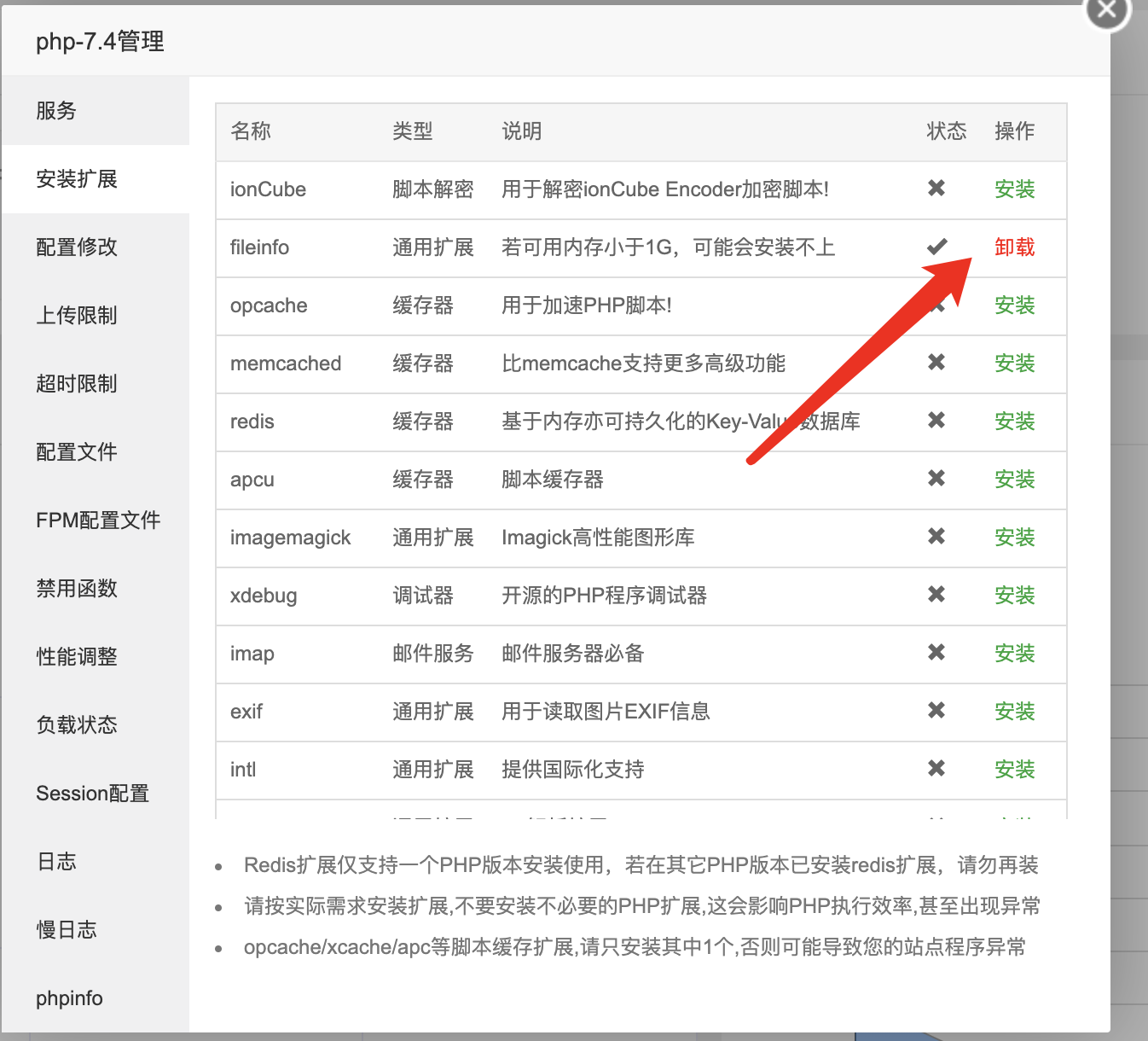Go to 超时限制 tab

click(96, 384)
